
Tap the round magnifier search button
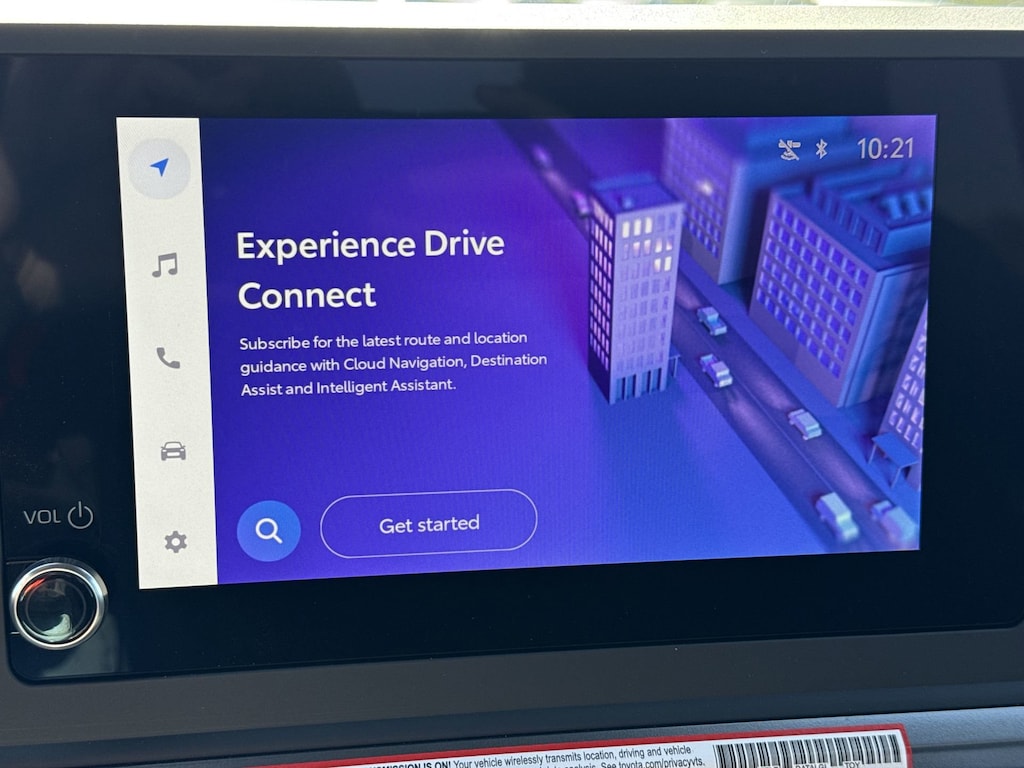268,530
